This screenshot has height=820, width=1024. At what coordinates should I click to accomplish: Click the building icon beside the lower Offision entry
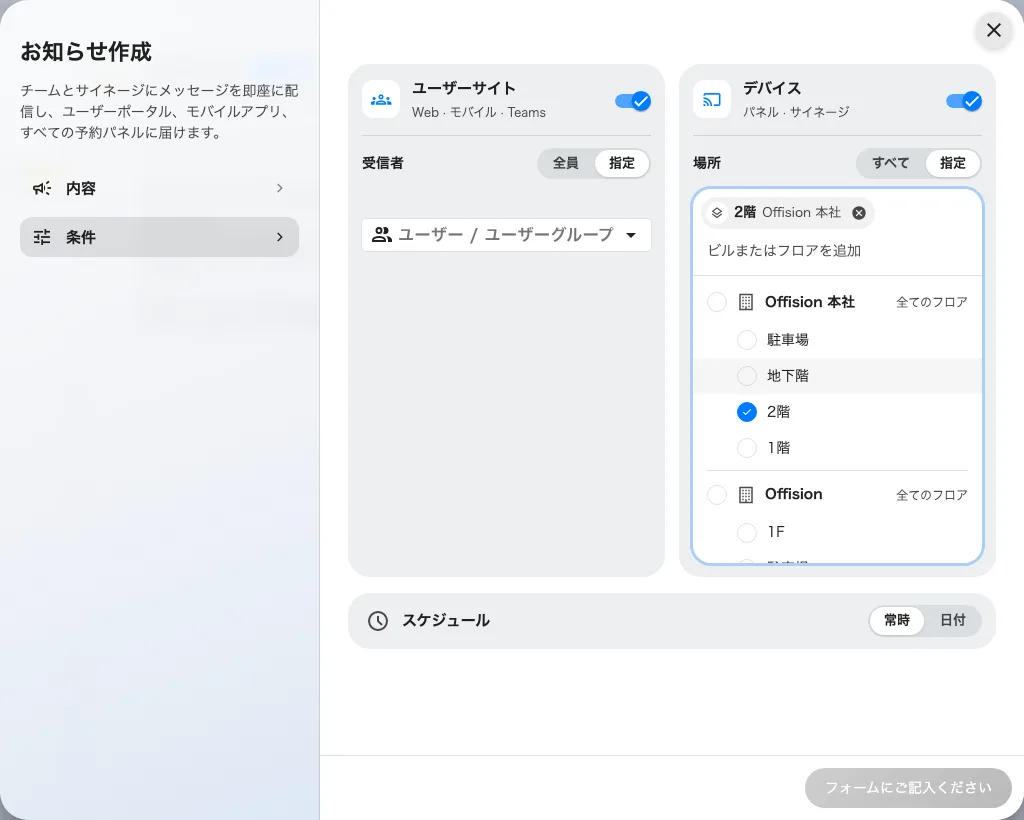(746, 495)
